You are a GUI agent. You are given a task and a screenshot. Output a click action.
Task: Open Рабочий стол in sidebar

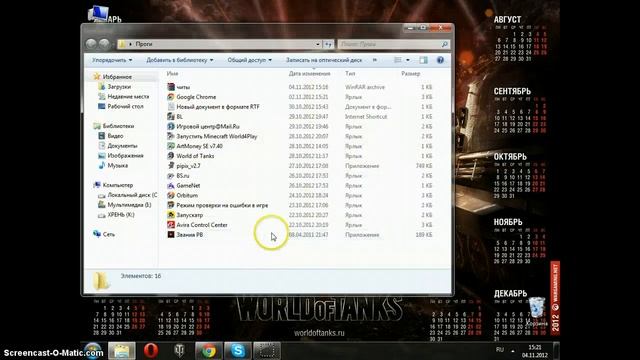point(125,106)
